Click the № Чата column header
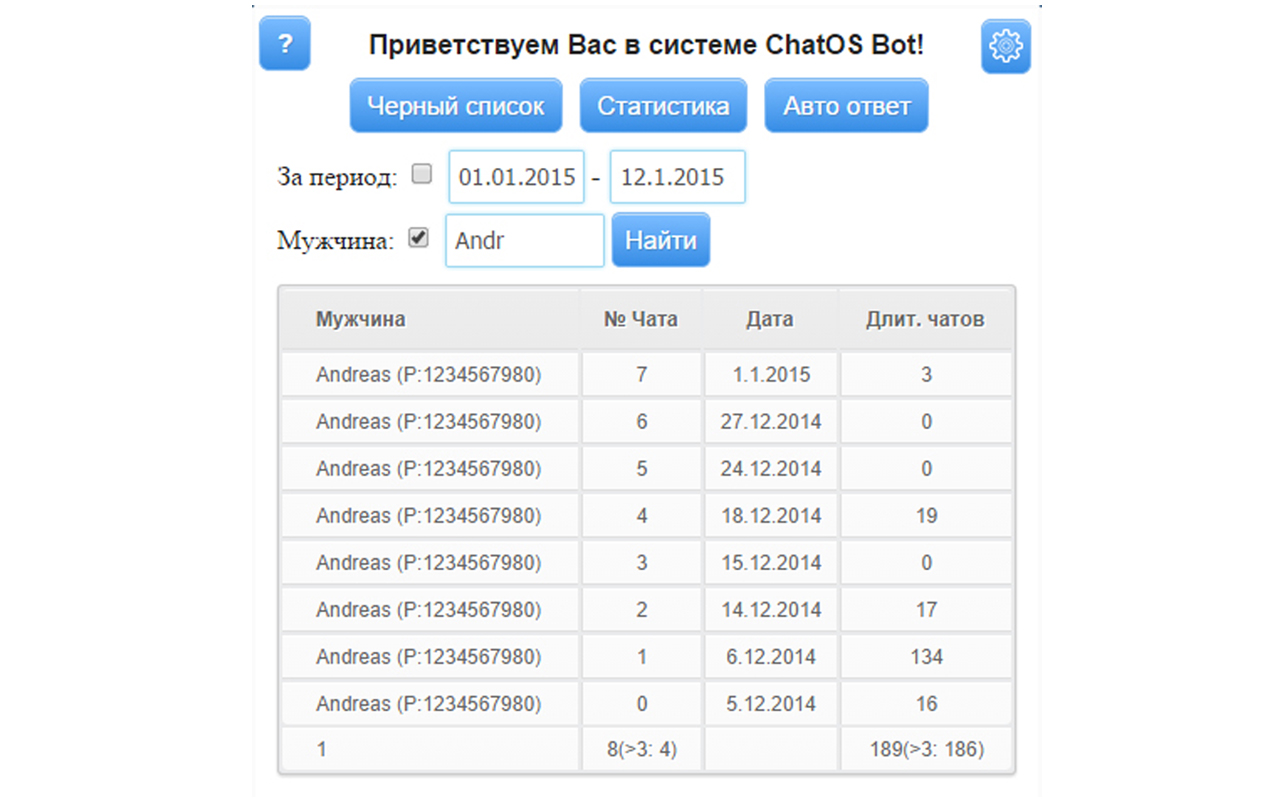Screen dimensions: 1280x800 [x=641, y=318]
